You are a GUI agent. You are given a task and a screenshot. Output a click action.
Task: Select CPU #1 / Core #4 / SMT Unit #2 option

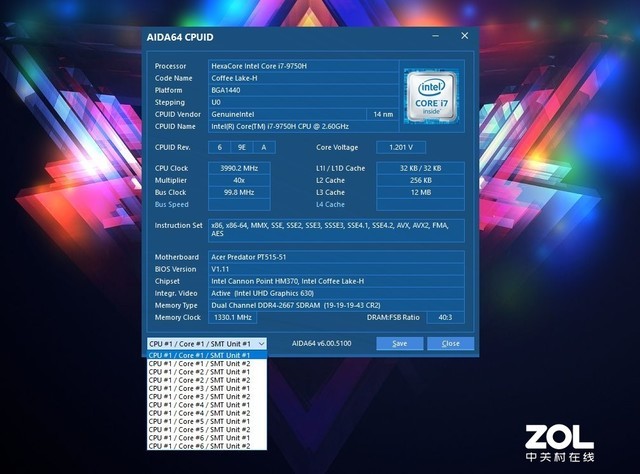click(x=207, y=413)
